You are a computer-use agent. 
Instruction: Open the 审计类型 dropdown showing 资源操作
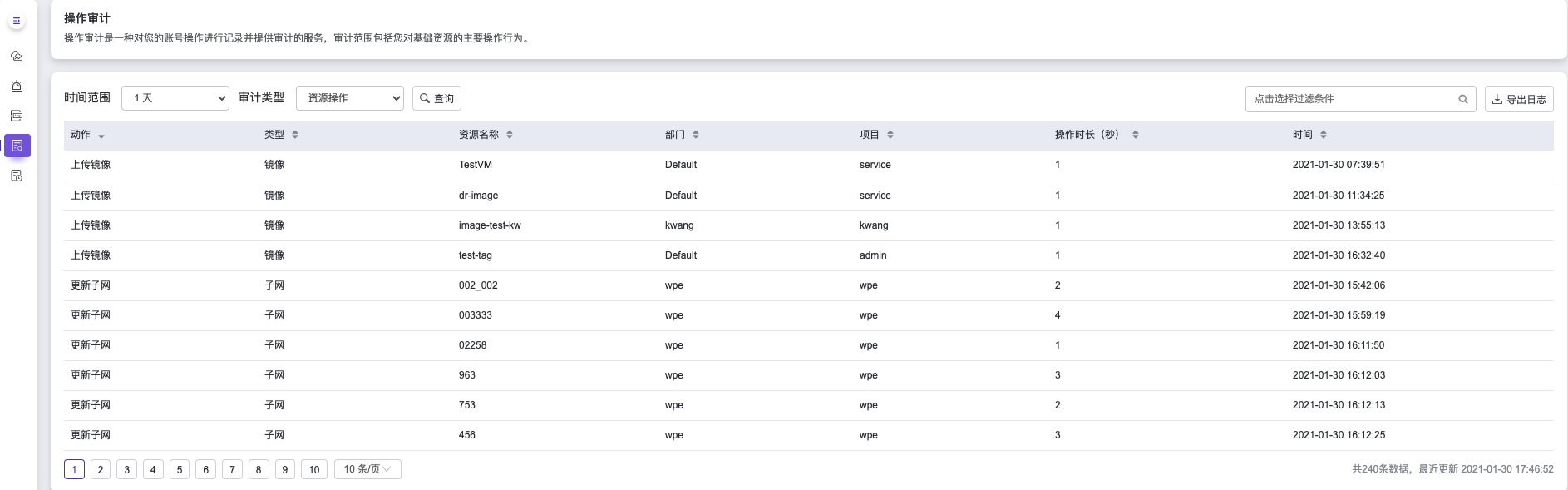click(x=350, y=98)
